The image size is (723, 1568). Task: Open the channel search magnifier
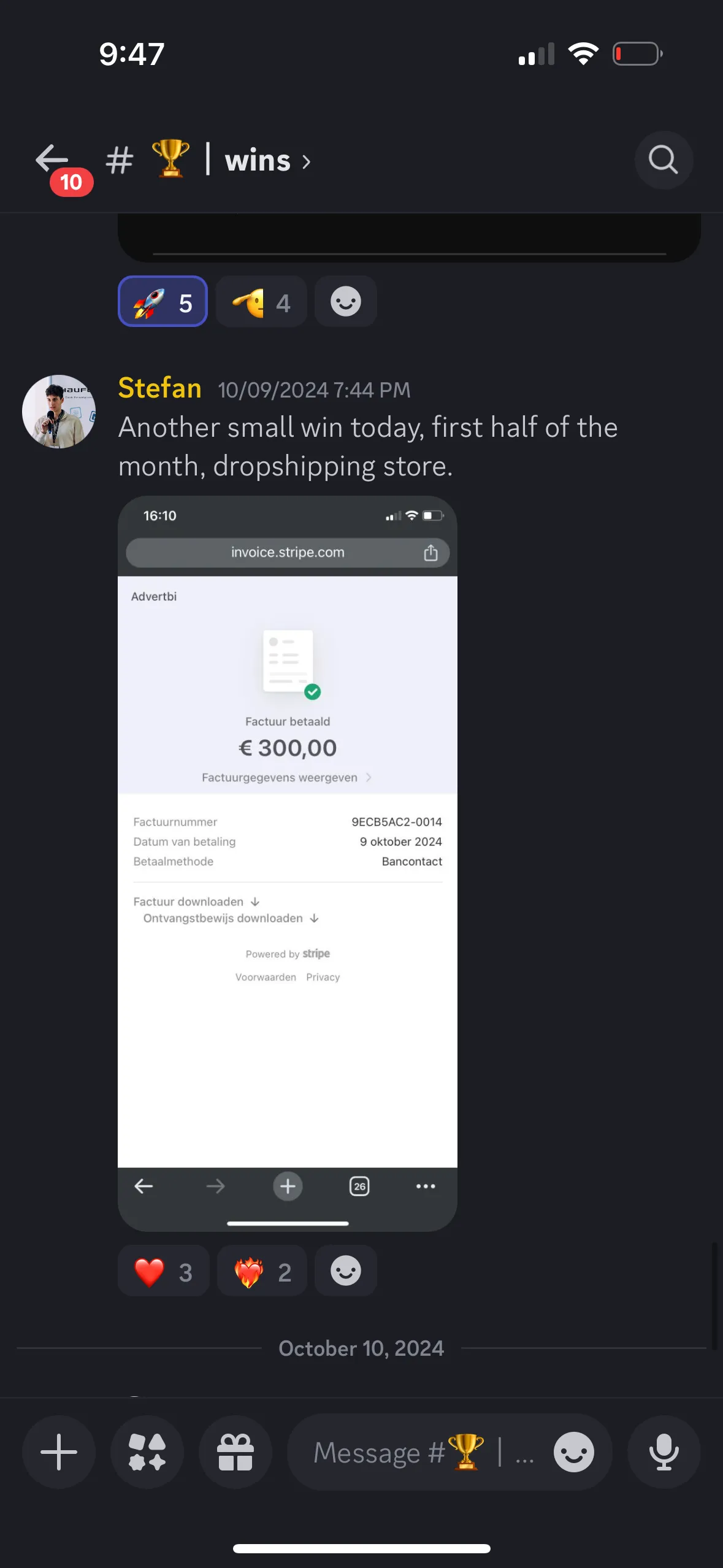(663, 161)
